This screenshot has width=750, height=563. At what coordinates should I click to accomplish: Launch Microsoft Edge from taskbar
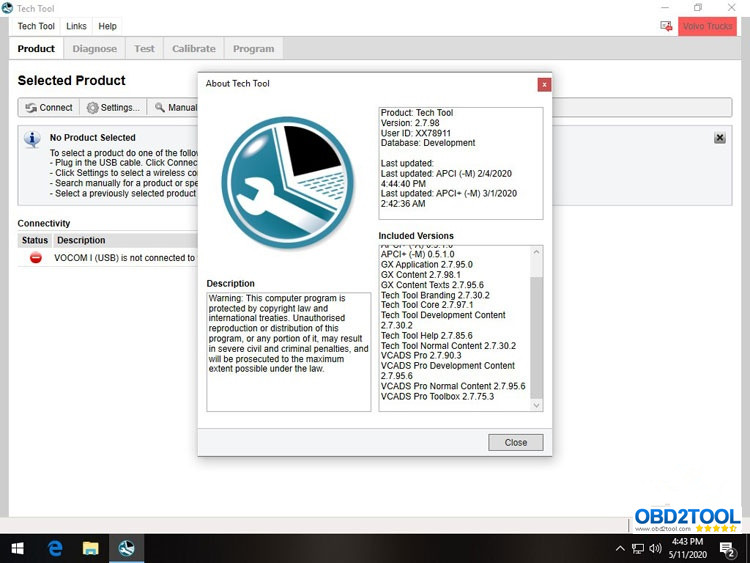[55, 549]
